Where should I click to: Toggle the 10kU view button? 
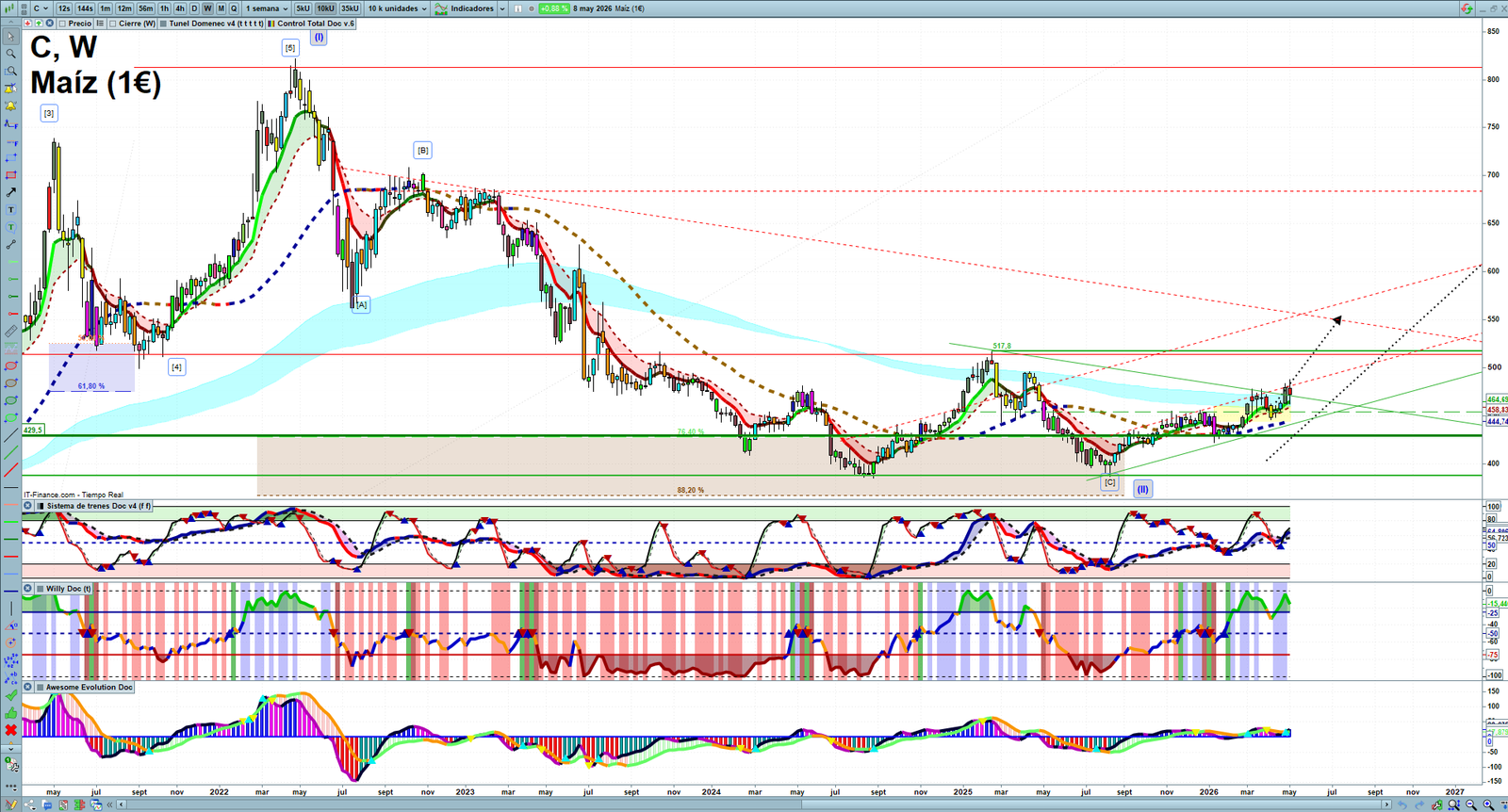click(x=325, y=8)
